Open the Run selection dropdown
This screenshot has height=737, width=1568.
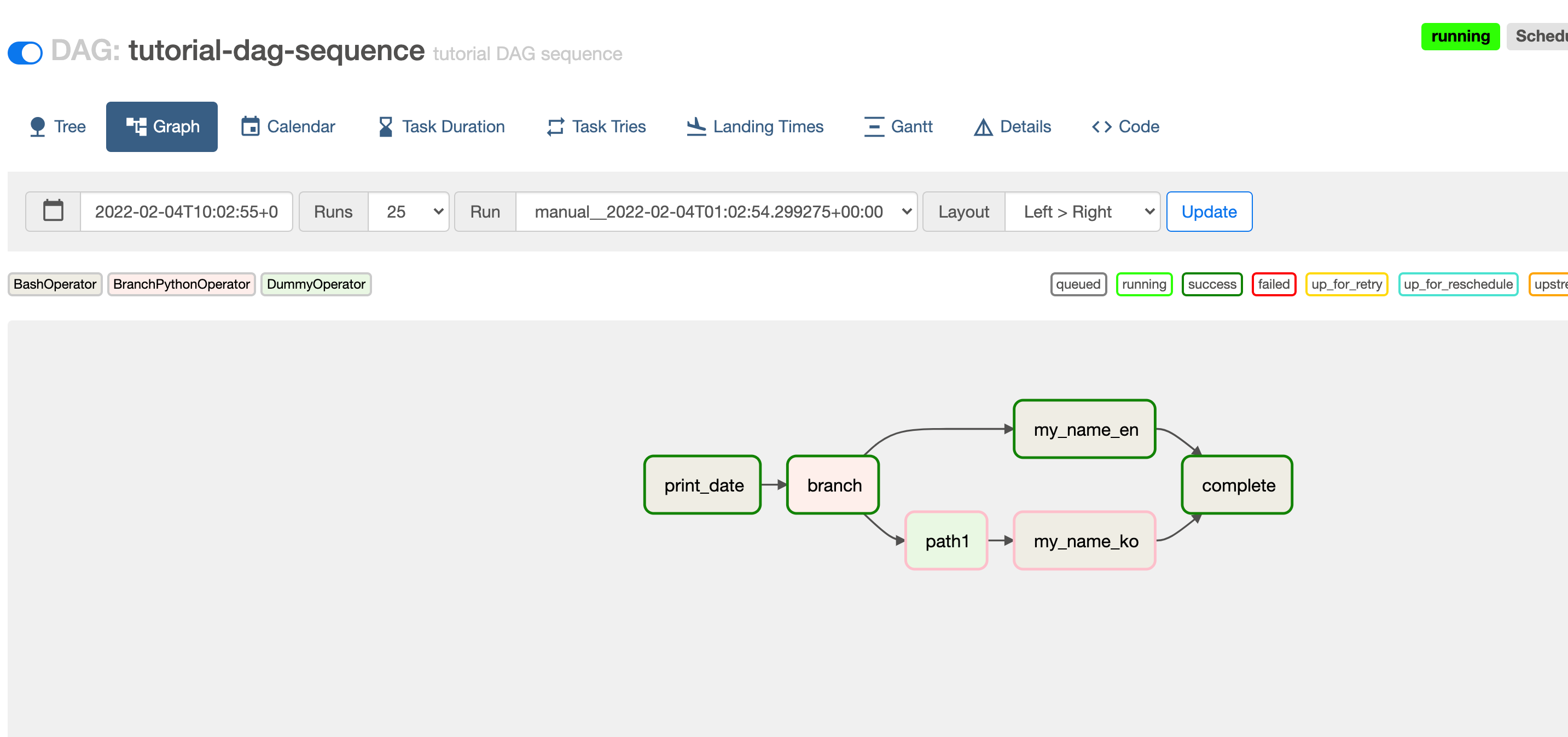click(716, 212)
